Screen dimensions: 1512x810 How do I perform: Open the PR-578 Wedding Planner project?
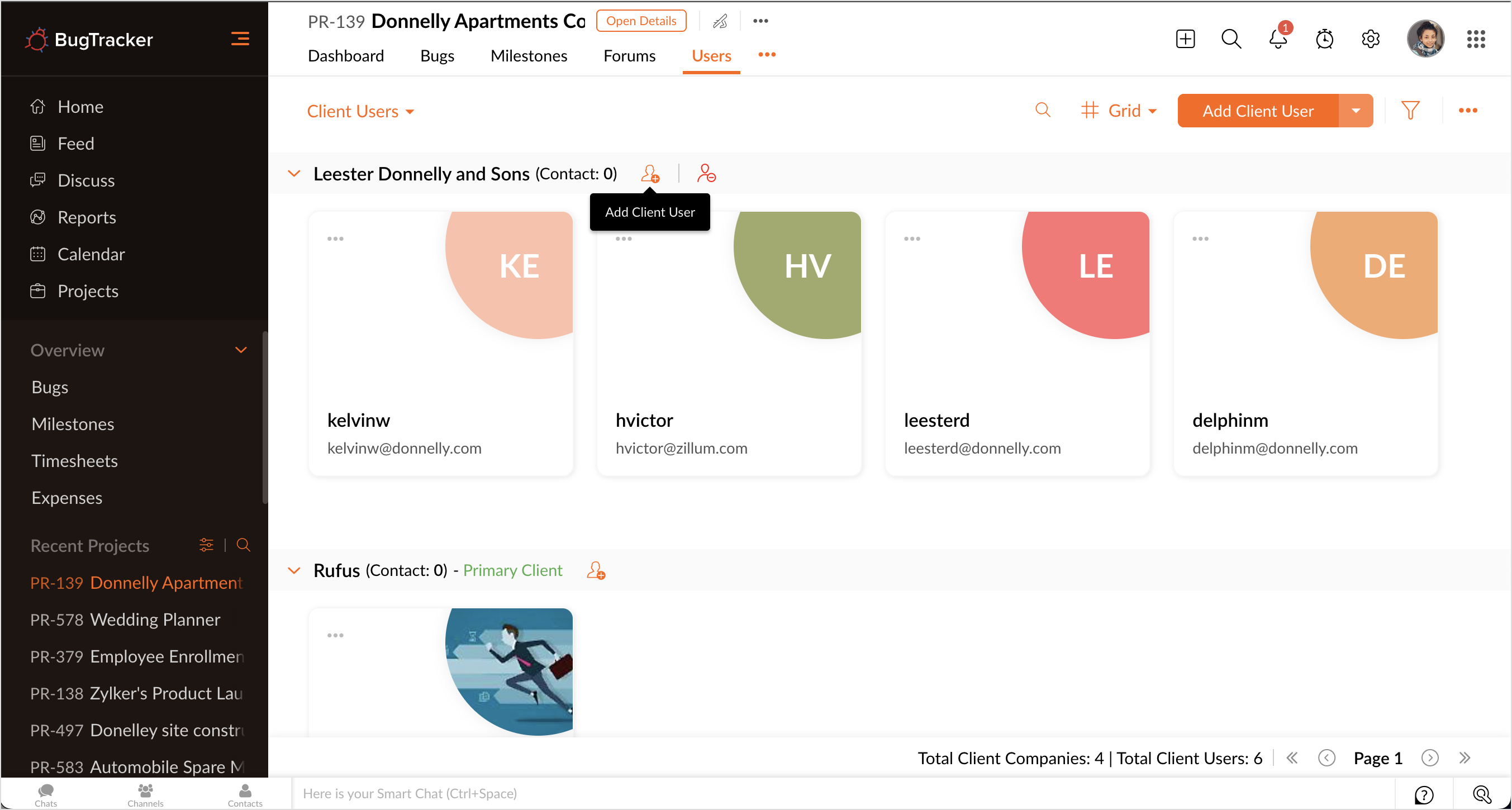point(125,620)
